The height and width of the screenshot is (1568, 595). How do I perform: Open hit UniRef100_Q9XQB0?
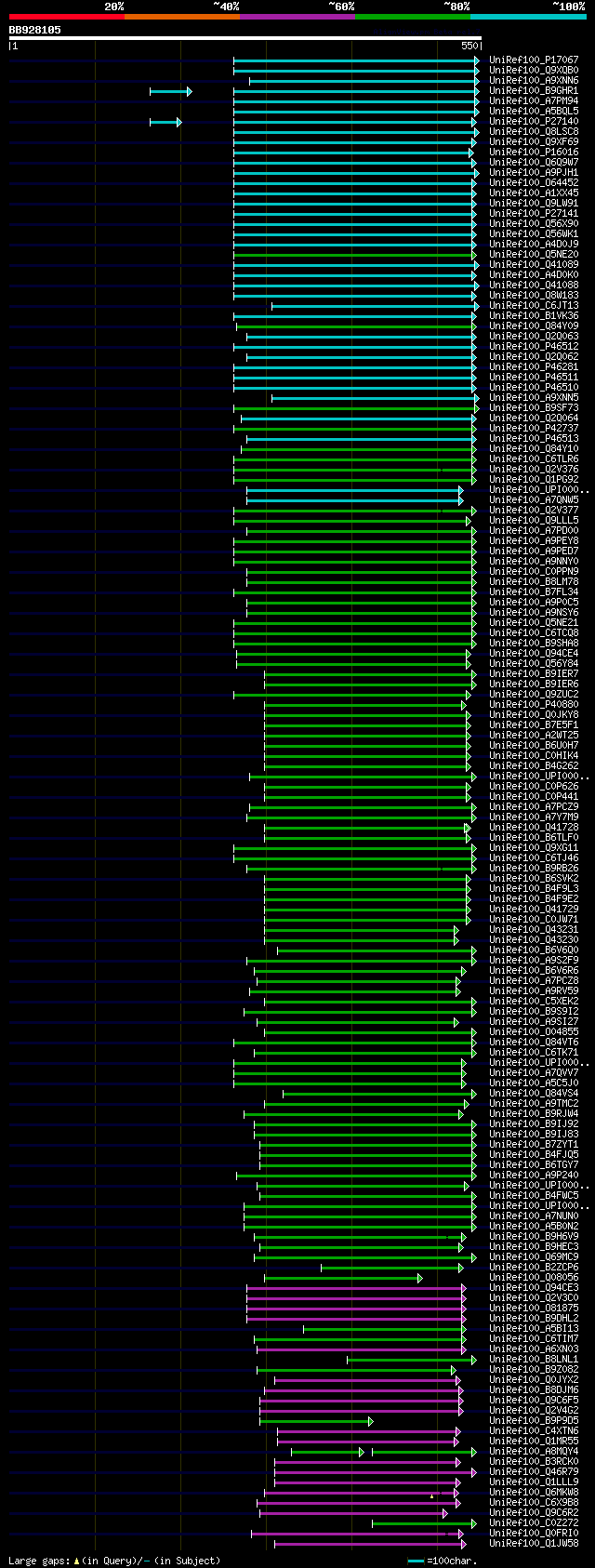click(x=534, y=71)
